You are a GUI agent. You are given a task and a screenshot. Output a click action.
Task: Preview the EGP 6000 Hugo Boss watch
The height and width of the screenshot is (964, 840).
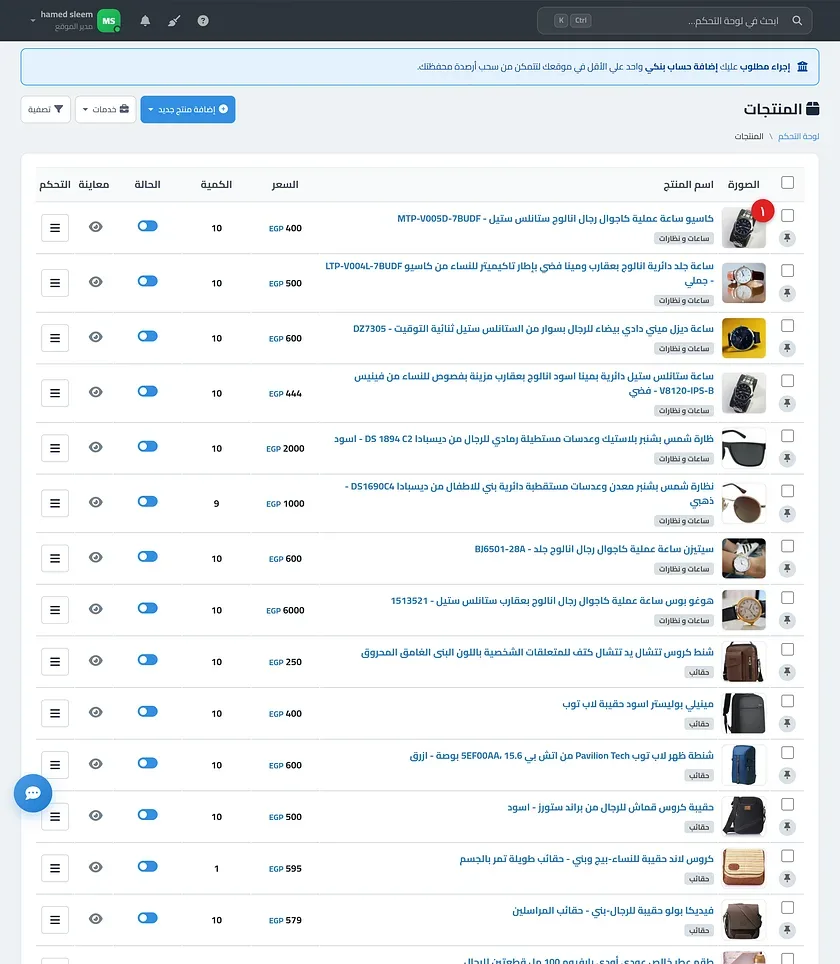tap(95, 609)
